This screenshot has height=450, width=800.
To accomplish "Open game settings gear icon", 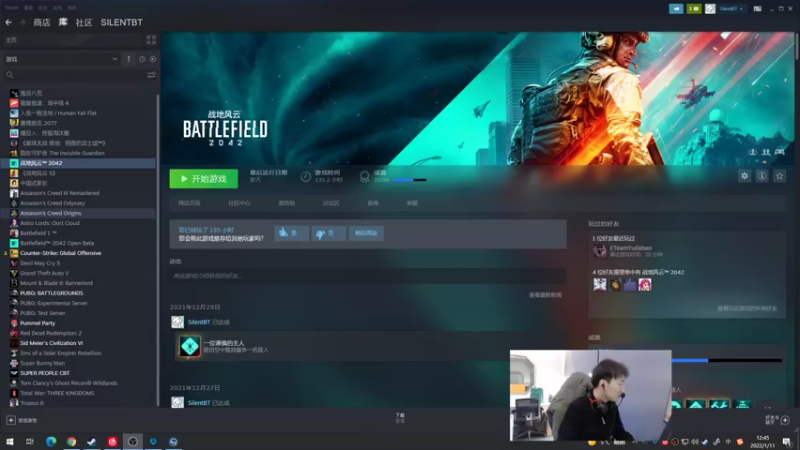I will tap(744, 176).
